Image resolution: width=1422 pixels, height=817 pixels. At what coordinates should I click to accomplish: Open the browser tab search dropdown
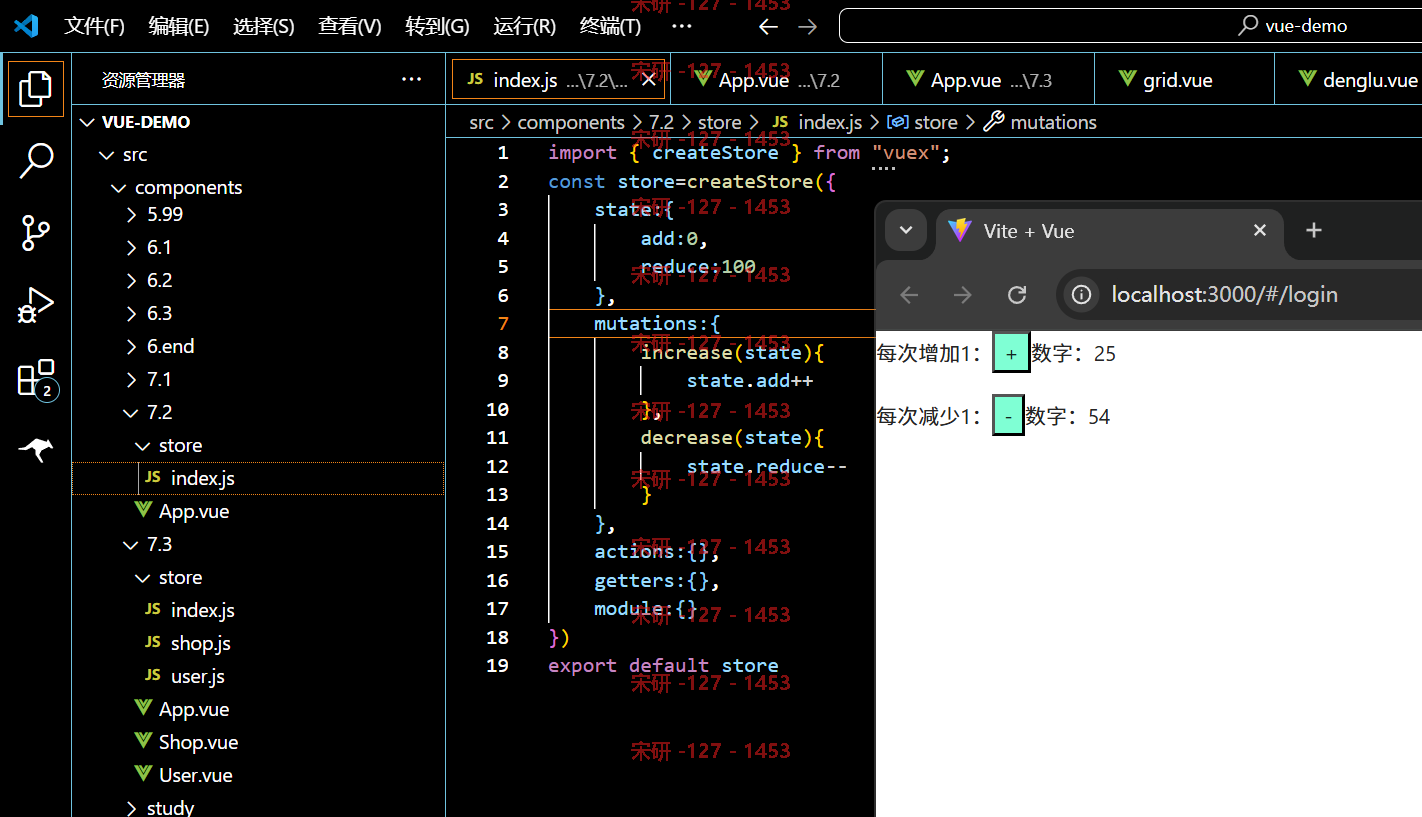tap(906, 230)
